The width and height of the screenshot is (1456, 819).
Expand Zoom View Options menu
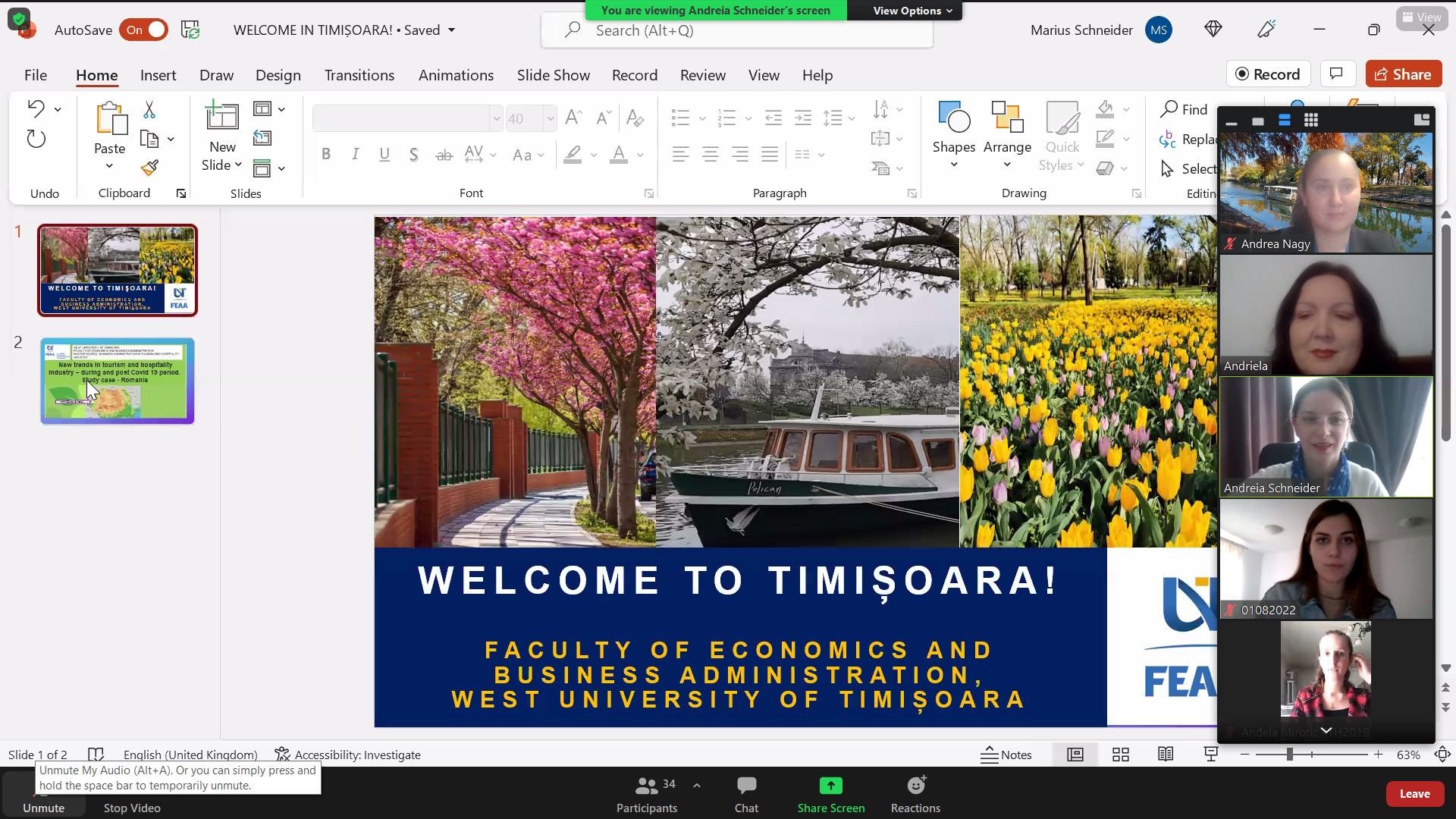click(x=912, y=11)
